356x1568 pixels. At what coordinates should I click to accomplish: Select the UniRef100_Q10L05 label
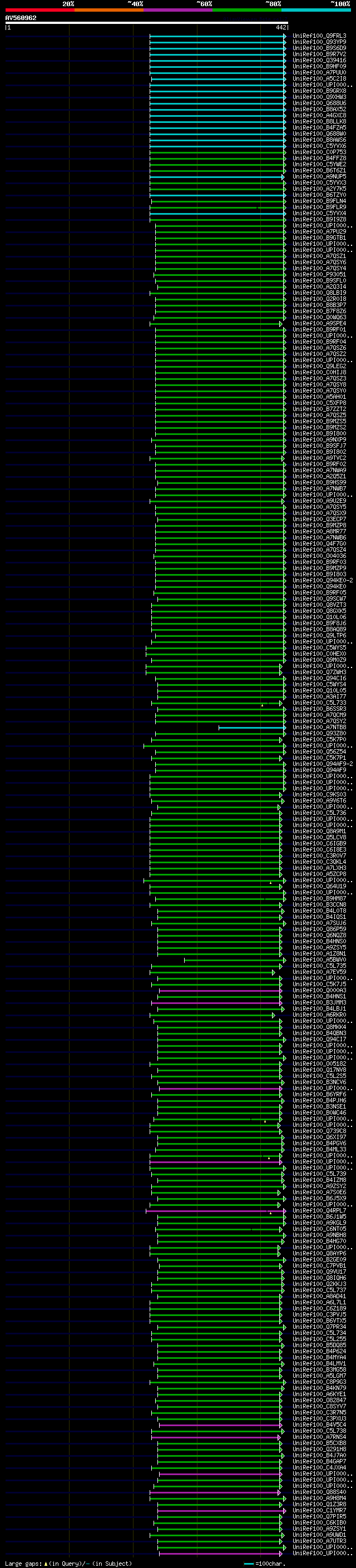(319, 690)
